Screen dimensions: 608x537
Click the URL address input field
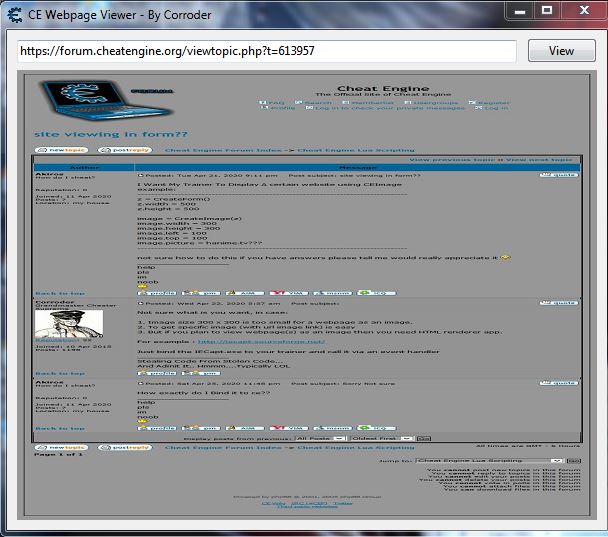[267, 51]
